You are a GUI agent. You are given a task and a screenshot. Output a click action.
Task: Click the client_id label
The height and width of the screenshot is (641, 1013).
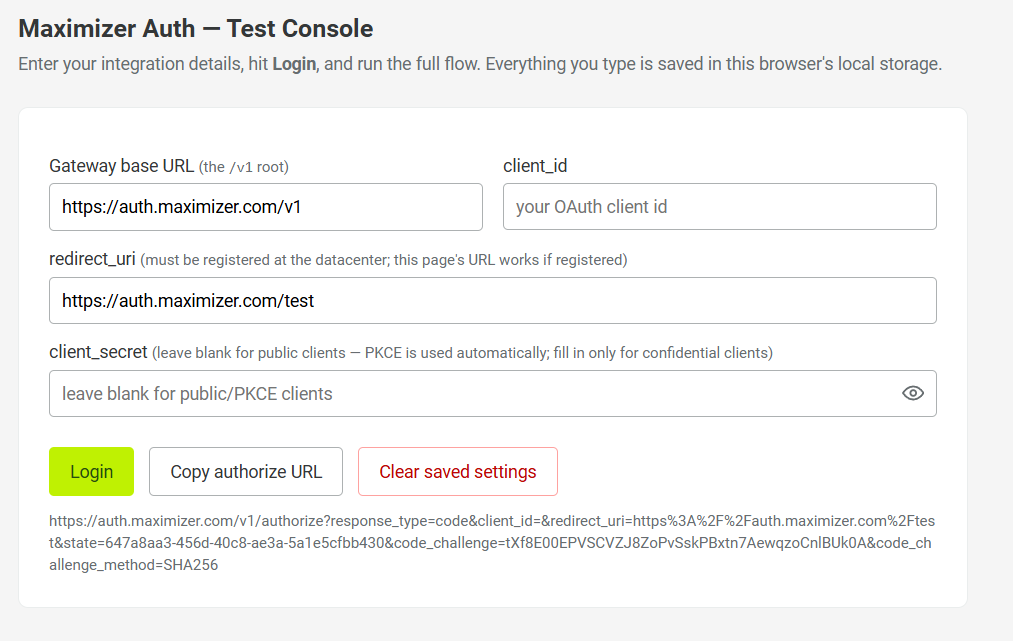pyautogui.click(x=535, y=166)
